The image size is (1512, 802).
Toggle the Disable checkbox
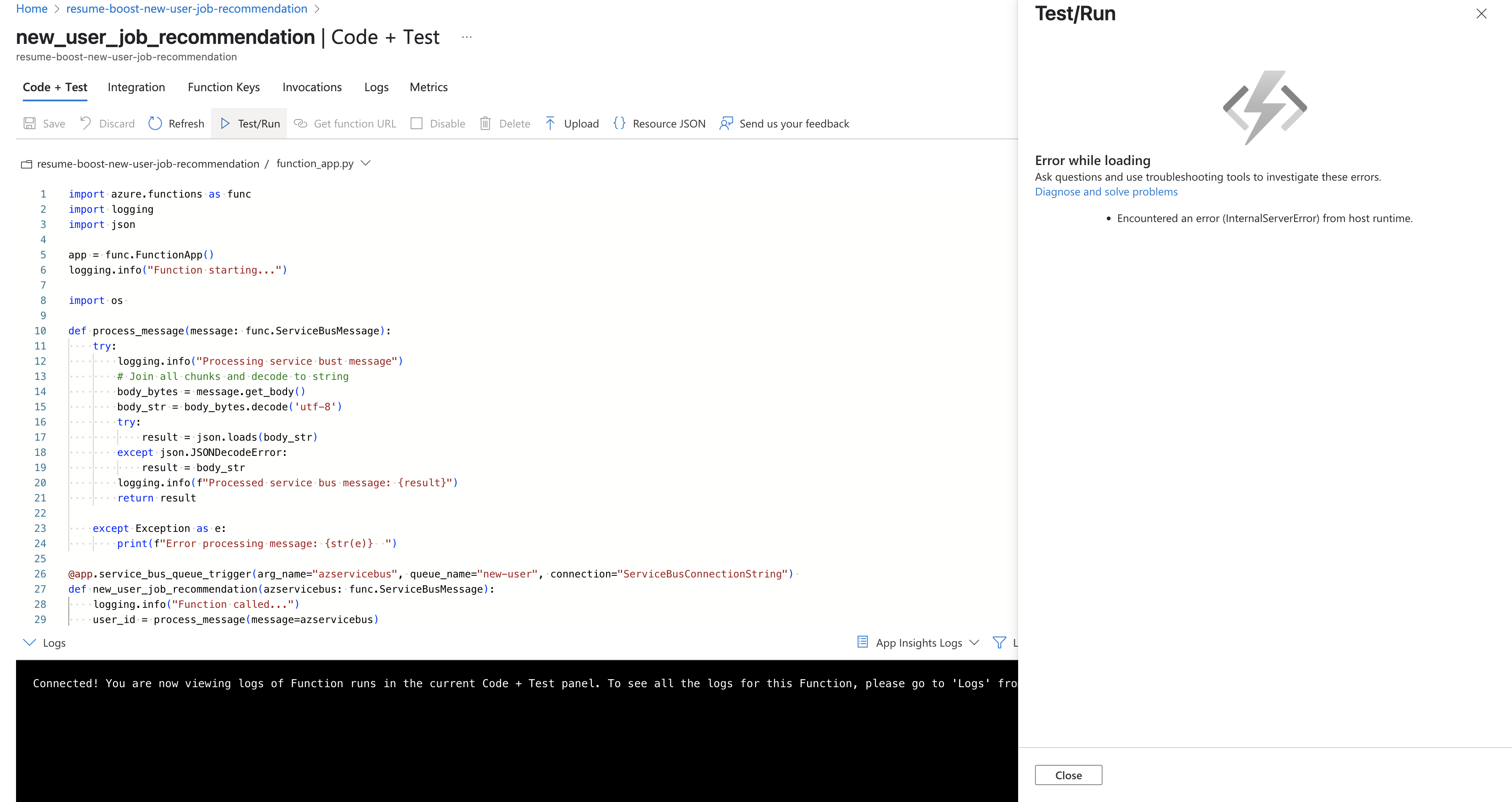tap(416, 123)
